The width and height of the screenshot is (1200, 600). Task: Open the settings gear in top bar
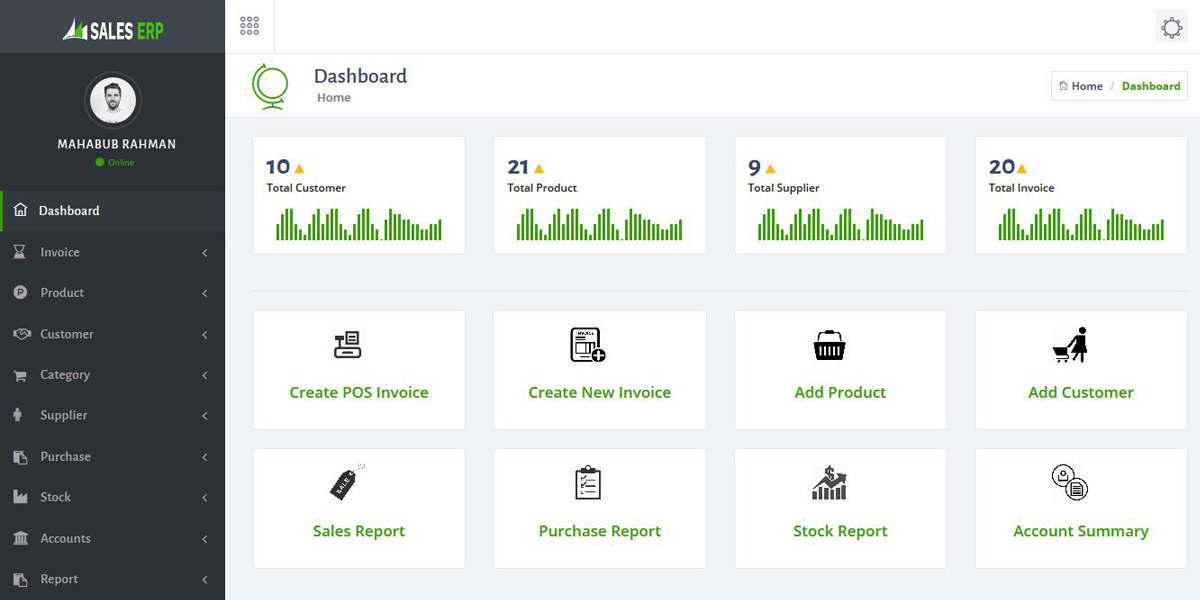(1172, 27)
